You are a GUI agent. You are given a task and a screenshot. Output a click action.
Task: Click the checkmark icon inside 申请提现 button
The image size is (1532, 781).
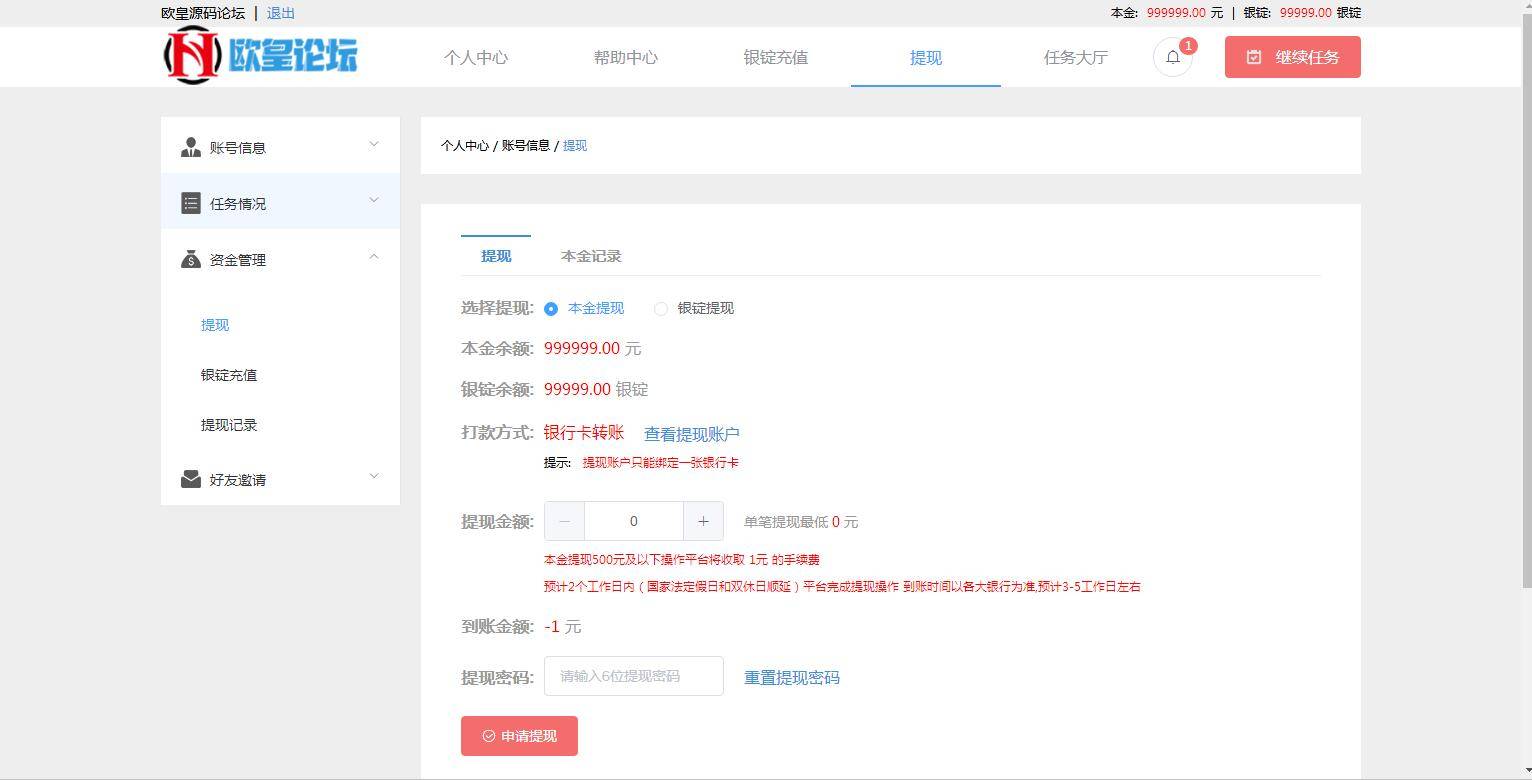tap(487, 735)
